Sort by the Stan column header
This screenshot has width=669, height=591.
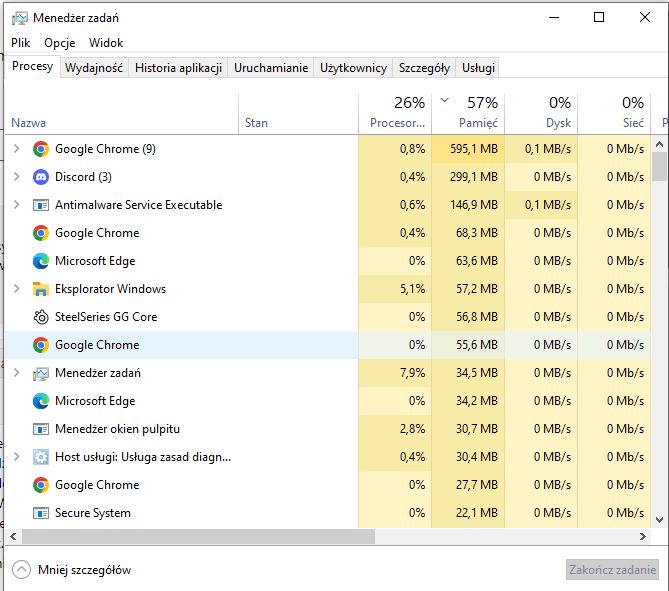click(299, 114)
